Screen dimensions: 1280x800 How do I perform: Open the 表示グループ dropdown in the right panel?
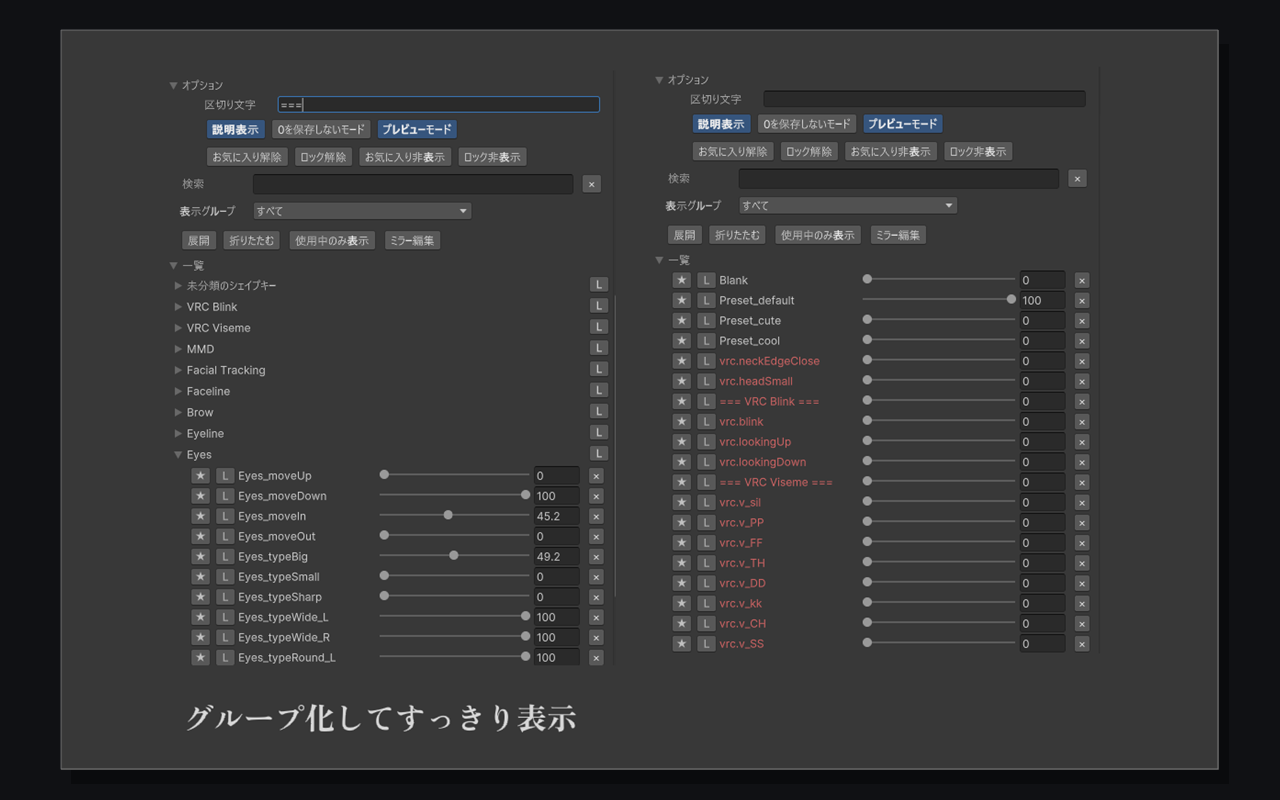point(848,206)
